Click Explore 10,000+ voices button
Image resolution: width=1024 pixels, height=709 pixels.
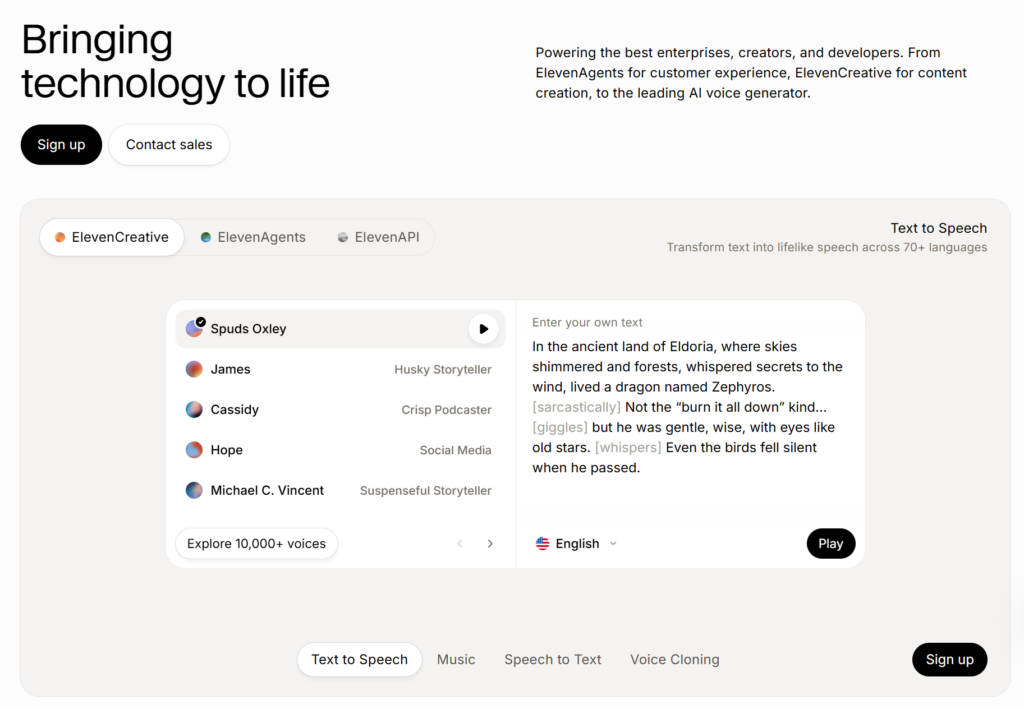(x=256, y=544)
